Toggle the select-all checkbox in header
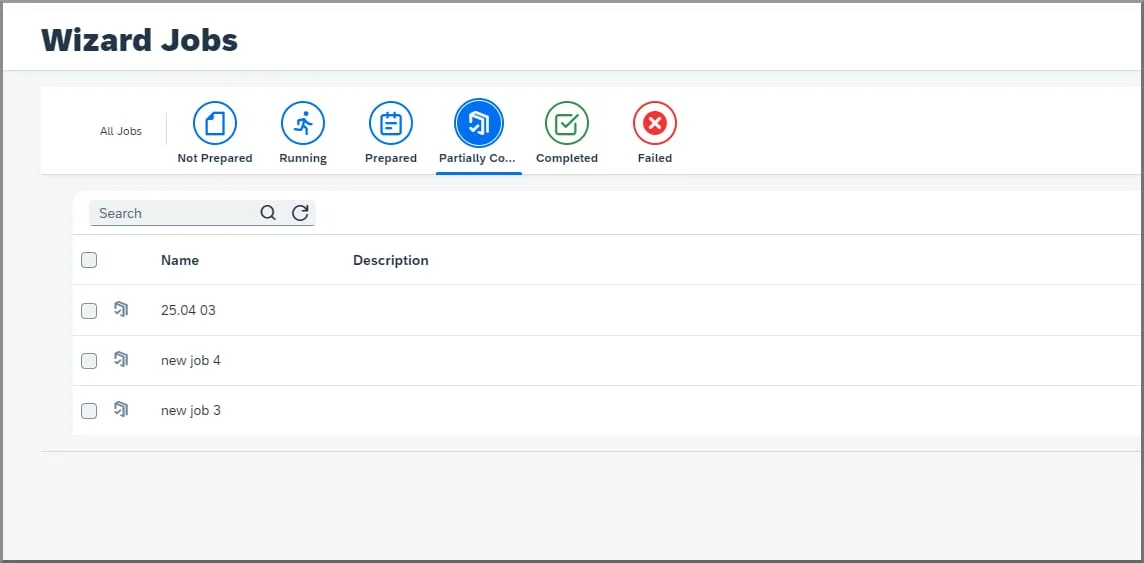 [x=89, y=260]
